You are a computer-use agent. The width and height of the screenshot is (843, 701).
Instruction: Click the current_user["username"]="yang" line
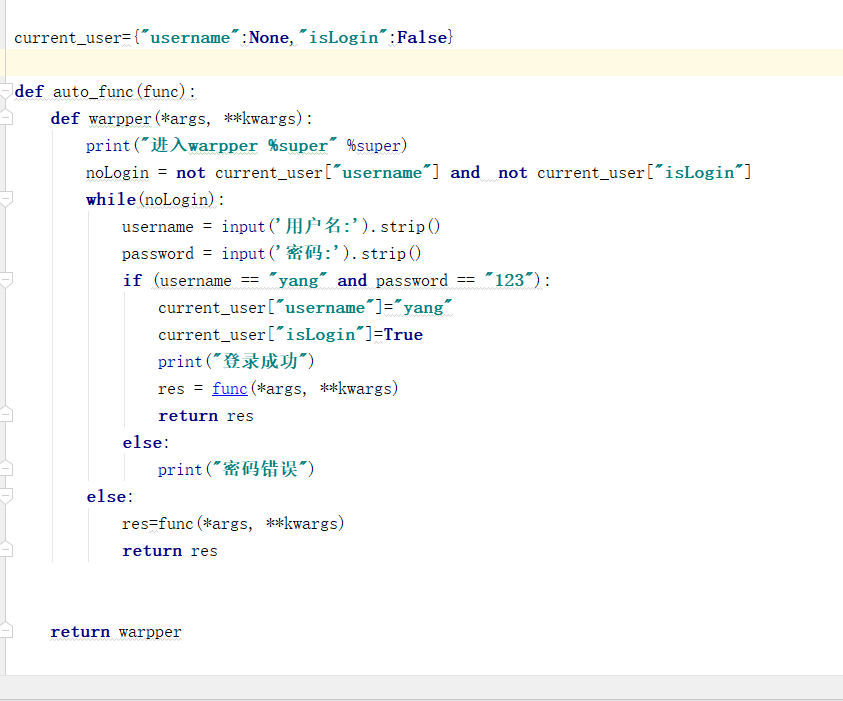pos(305,308)
